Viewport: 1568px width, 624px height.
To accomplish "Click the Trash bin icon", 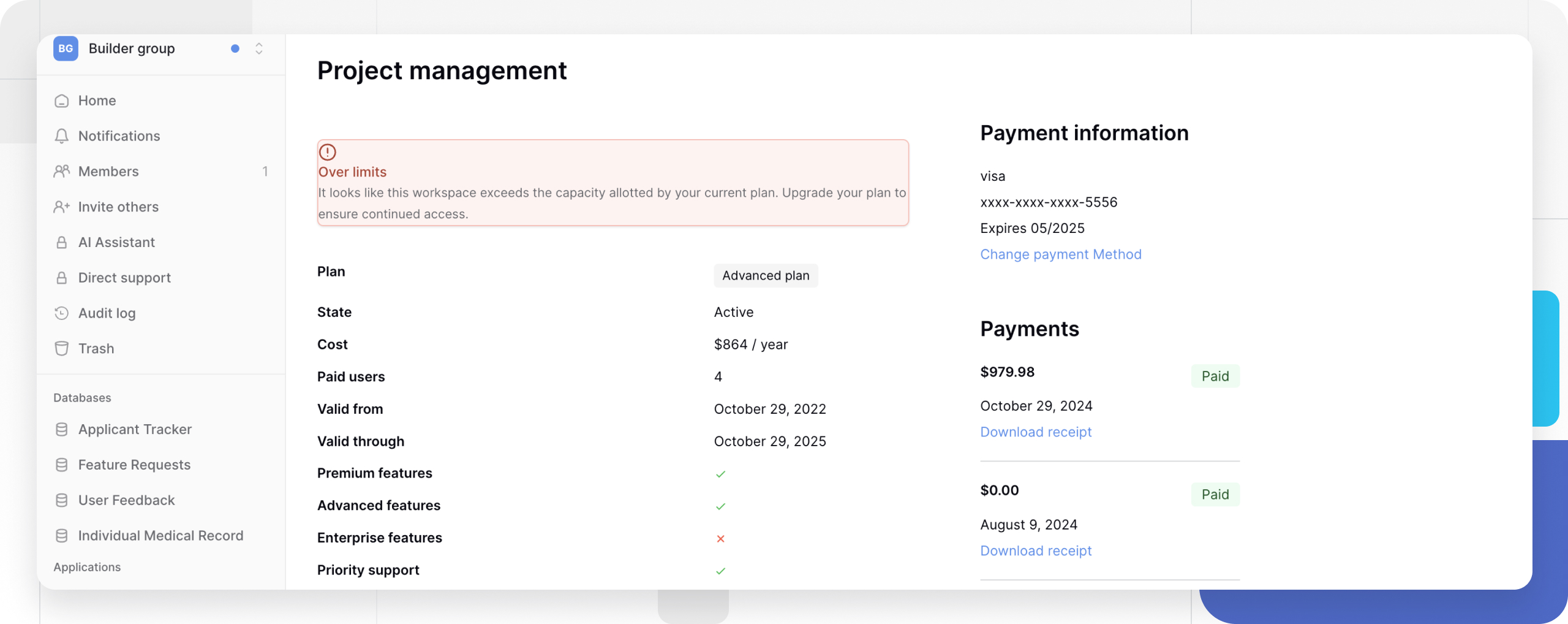I will click(x=61, y=349).
